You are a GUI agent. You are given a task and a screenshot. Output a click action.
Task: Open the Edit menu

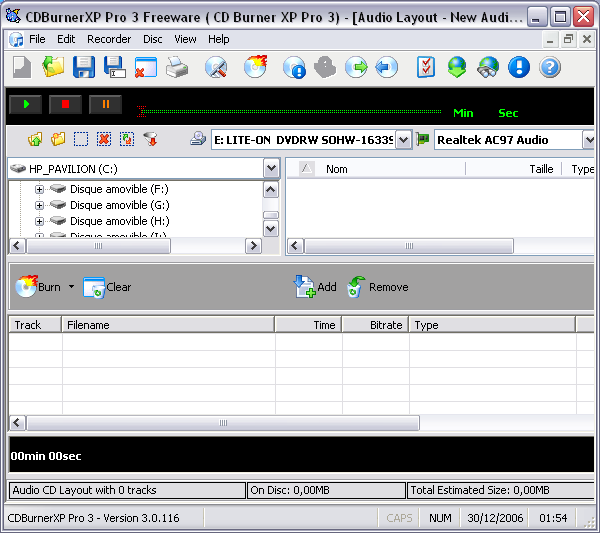pos(66,39)
